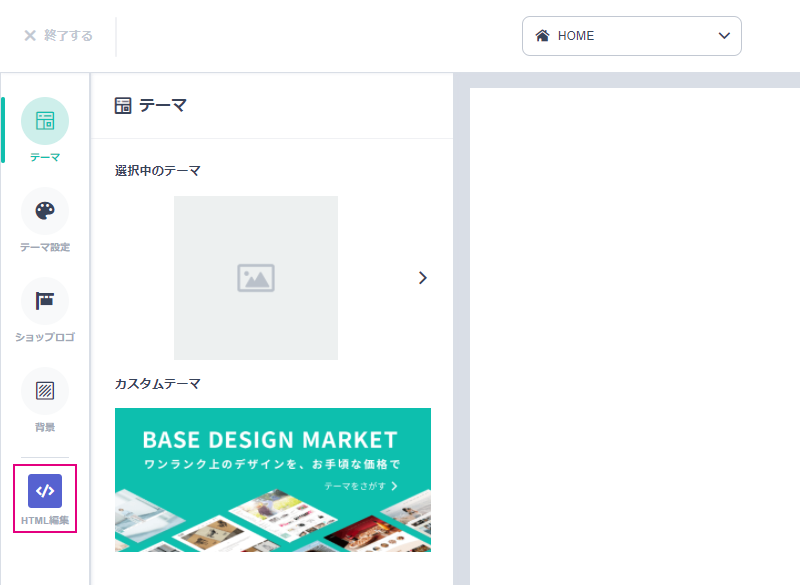Open the 背景 hatched-square icon

click(x=45, y=391)
